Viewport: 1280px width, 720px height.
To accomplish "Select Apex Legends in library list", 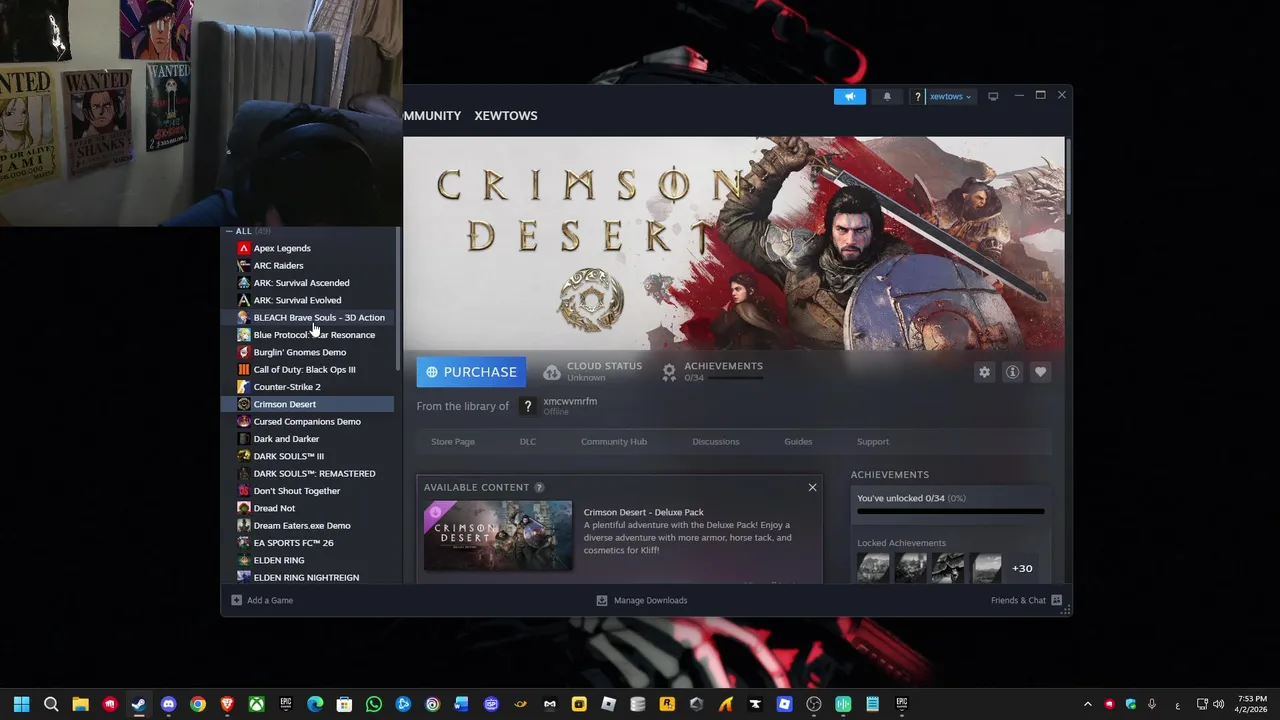I will tap(308, 248).
